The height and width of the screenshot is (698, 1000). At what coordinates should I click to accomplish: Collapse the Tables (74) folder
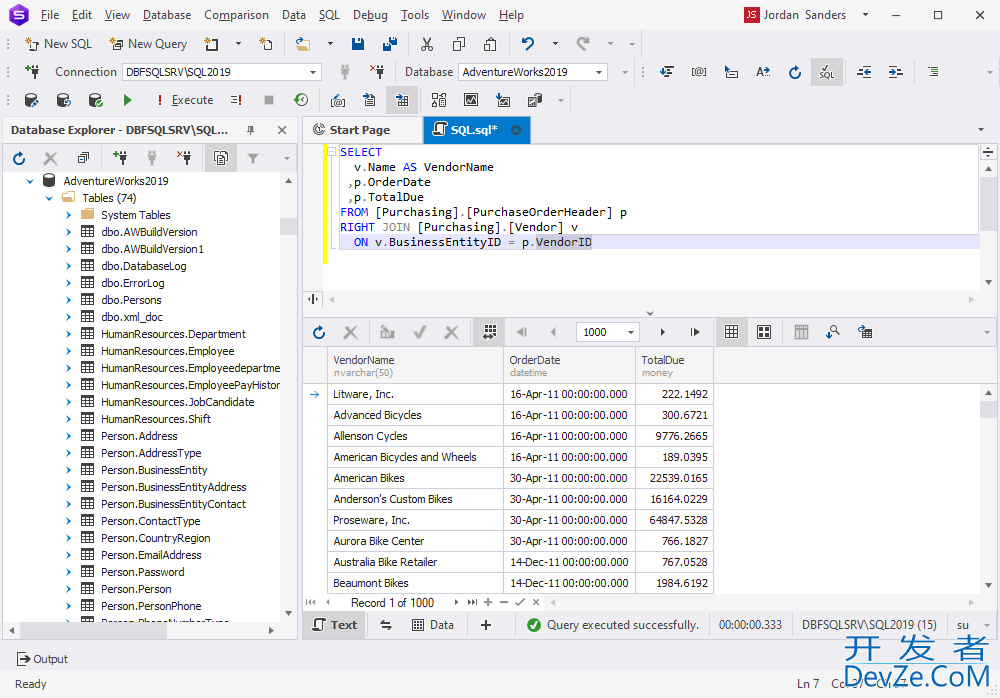(x=49, y=198)
